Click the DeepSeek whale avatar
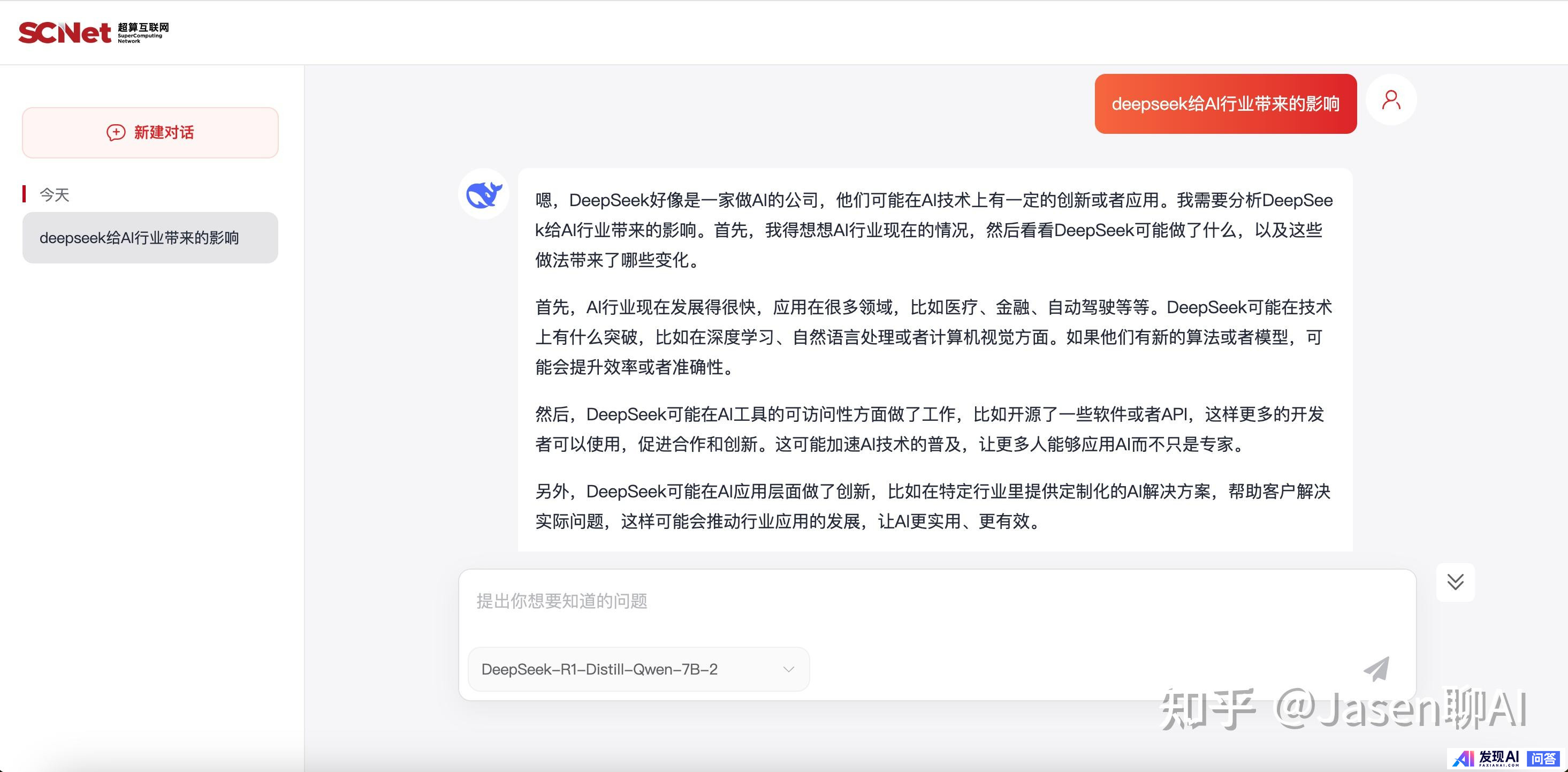1568x772 pixels. [x=483, y=194]
